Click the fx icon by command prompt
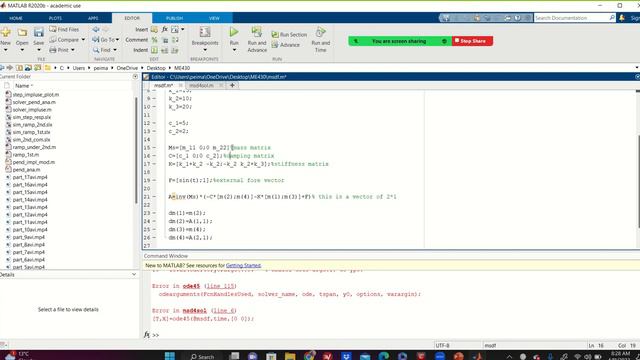Image resolution: width=640 pixels, height=360 pixels. [x=147, y=335]
